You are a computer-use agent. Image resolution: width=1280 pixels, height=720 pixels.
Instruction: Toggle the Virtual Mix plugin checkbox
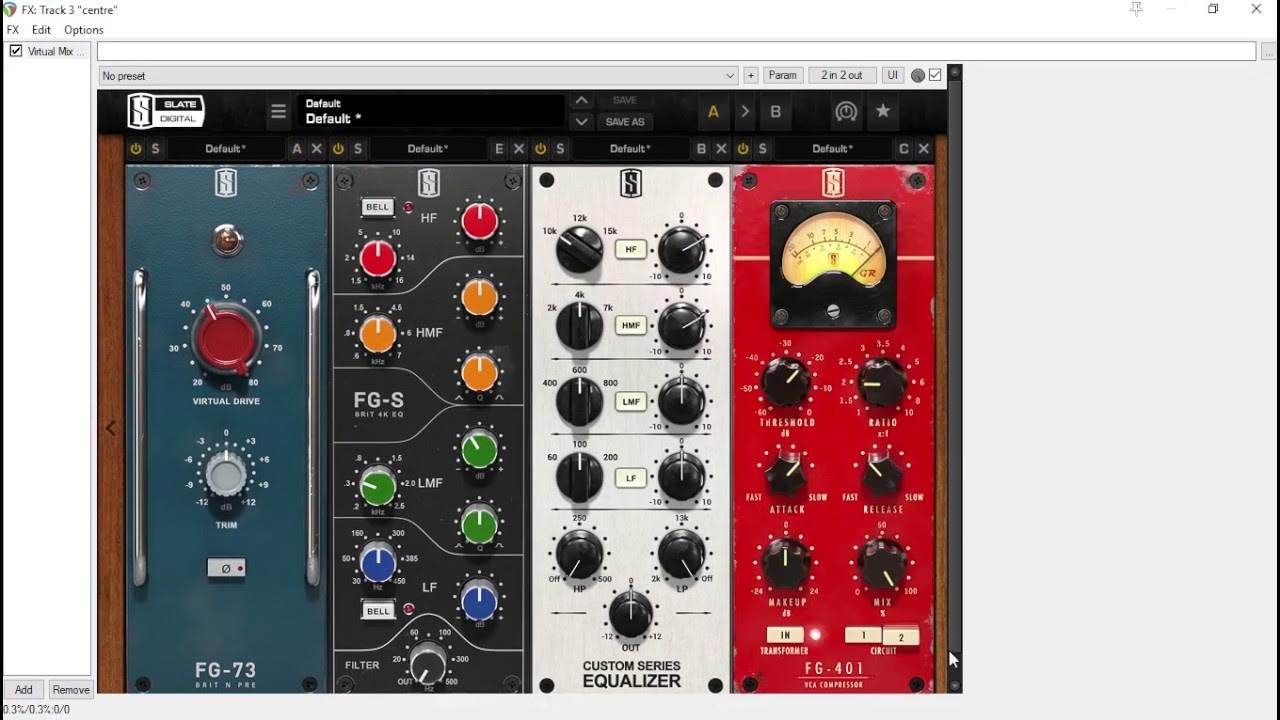click(x=16, y=51)
